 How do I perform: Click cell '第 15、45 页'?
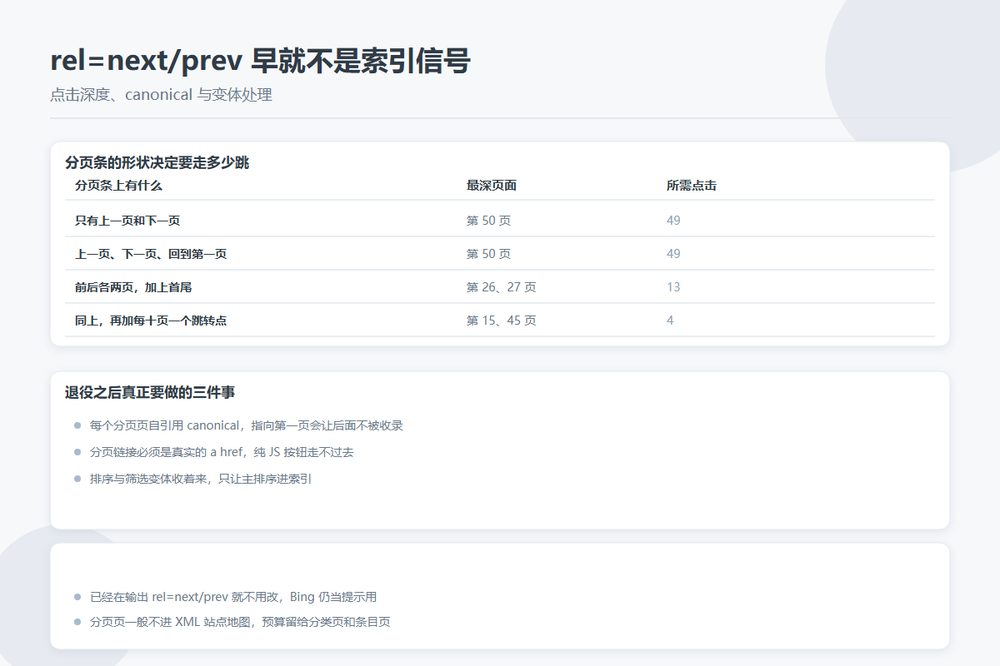[501, 320]
